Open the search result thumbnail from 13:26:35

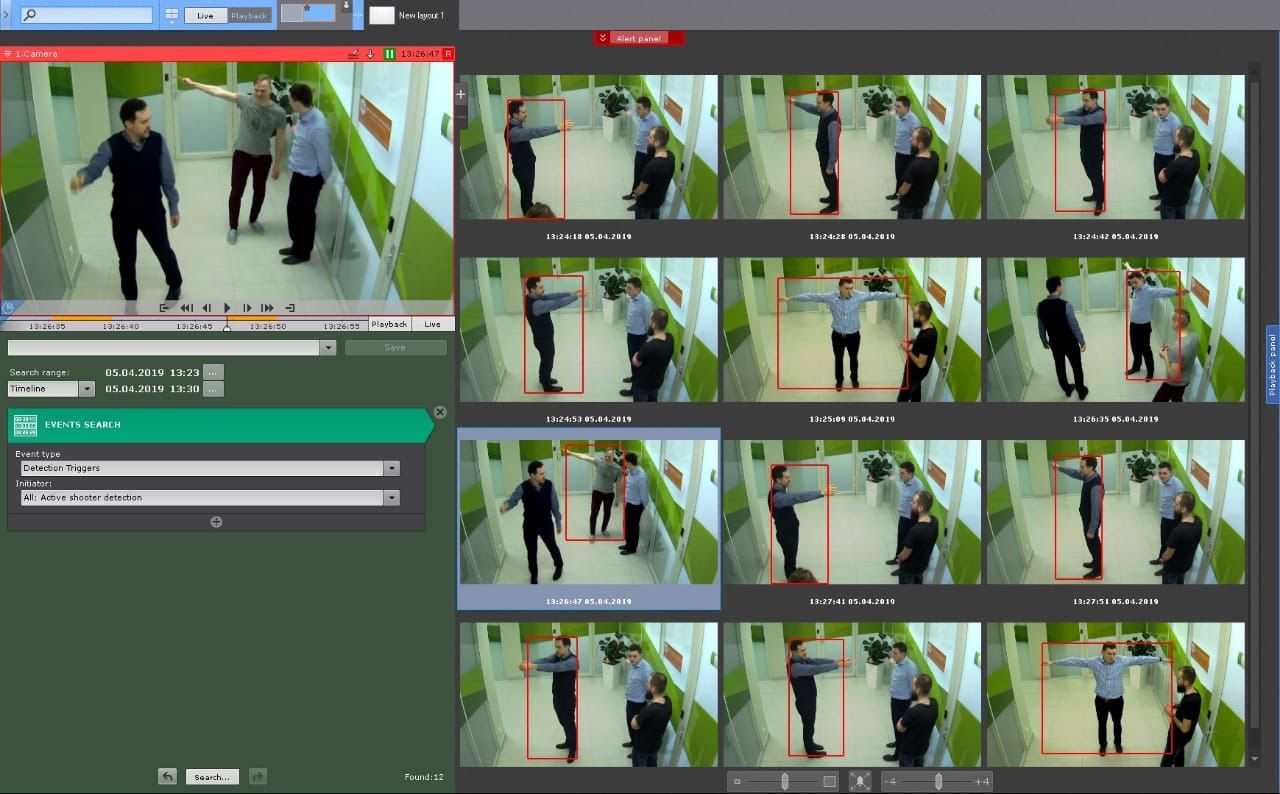click(x=1116, y=330)
